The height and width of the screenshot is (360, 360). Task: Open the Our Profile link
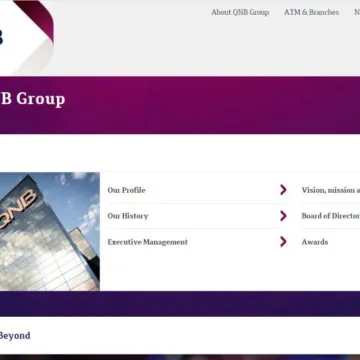pos(126,190)
